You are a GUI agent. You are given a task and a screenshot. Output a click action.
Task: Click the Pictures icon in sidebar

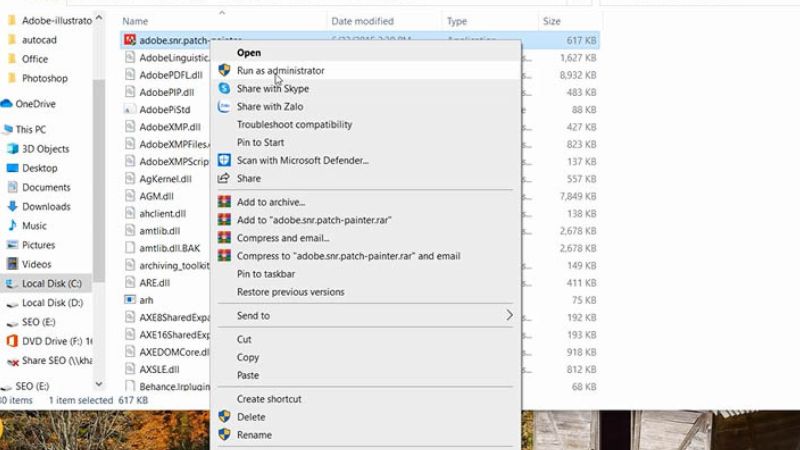click(12, 245)
